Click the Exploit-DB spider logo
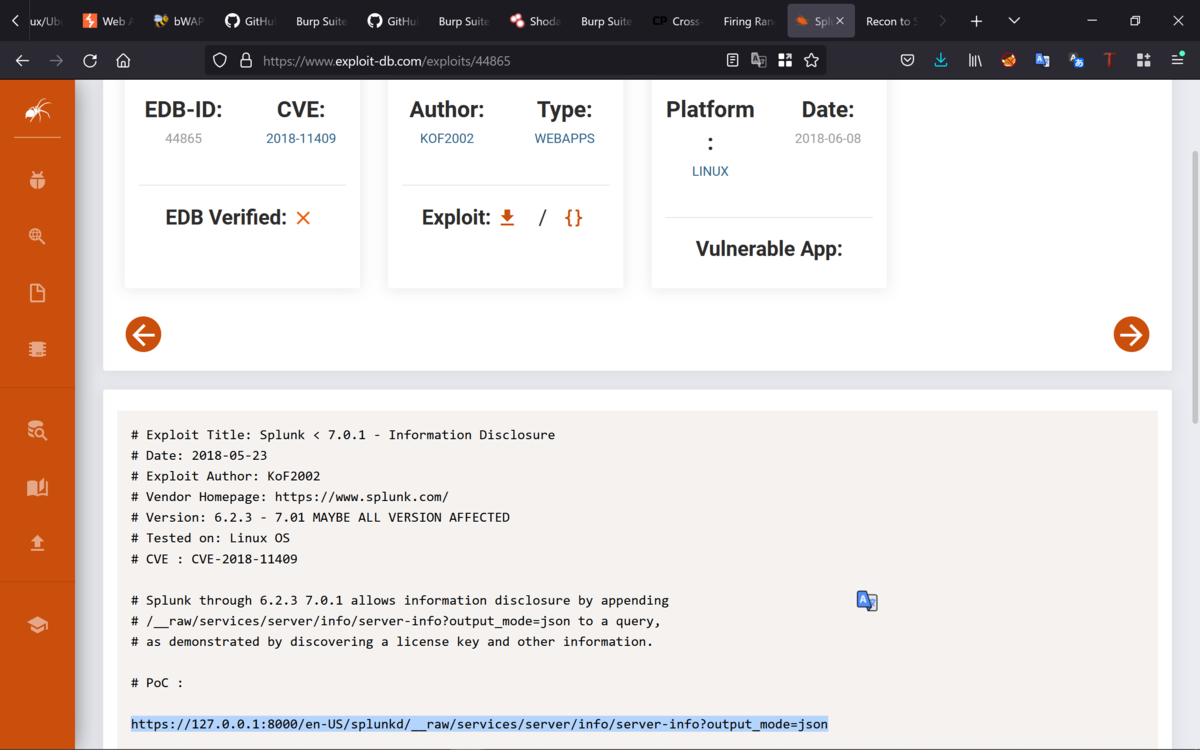 37,110
